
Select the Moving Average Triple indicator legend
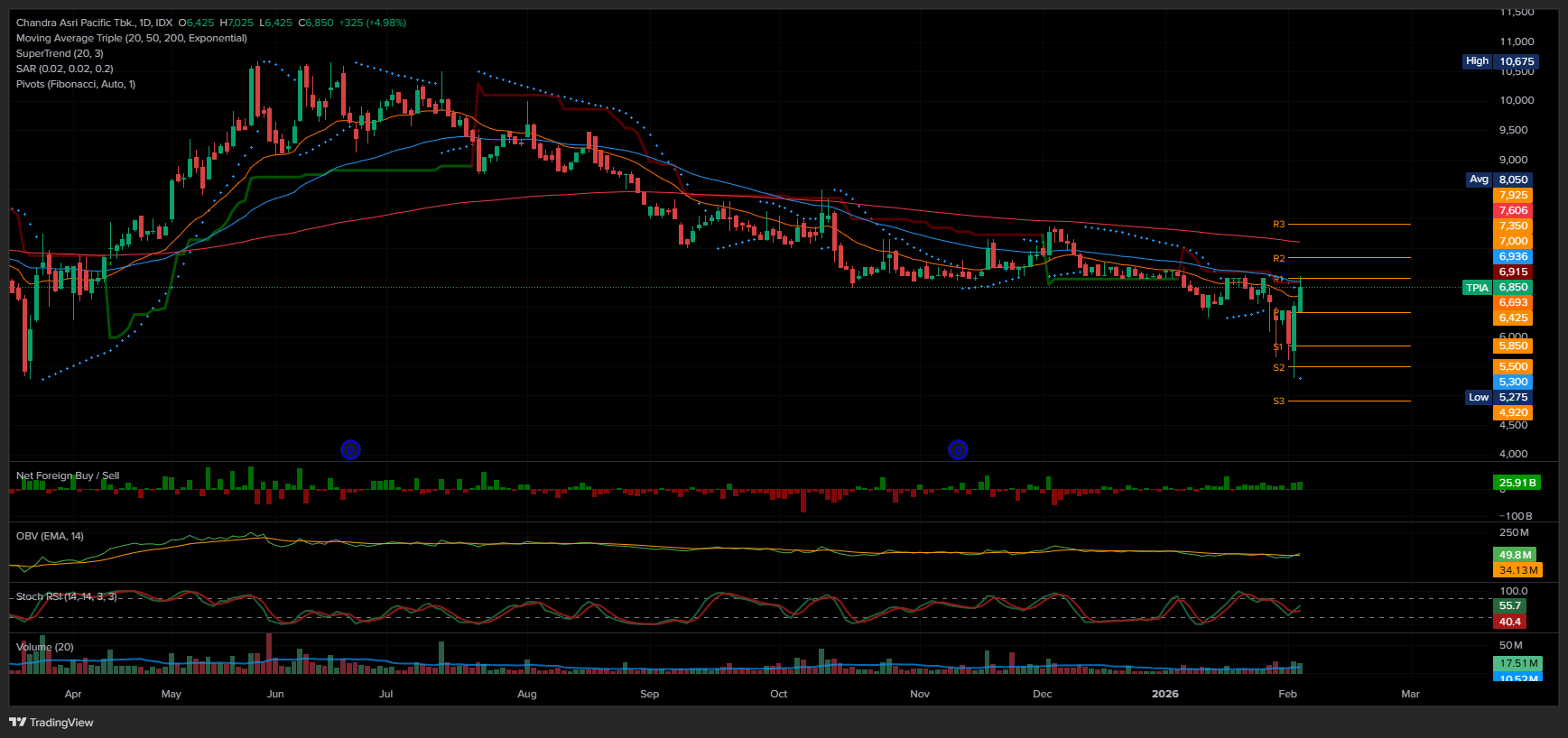point(131,38)
